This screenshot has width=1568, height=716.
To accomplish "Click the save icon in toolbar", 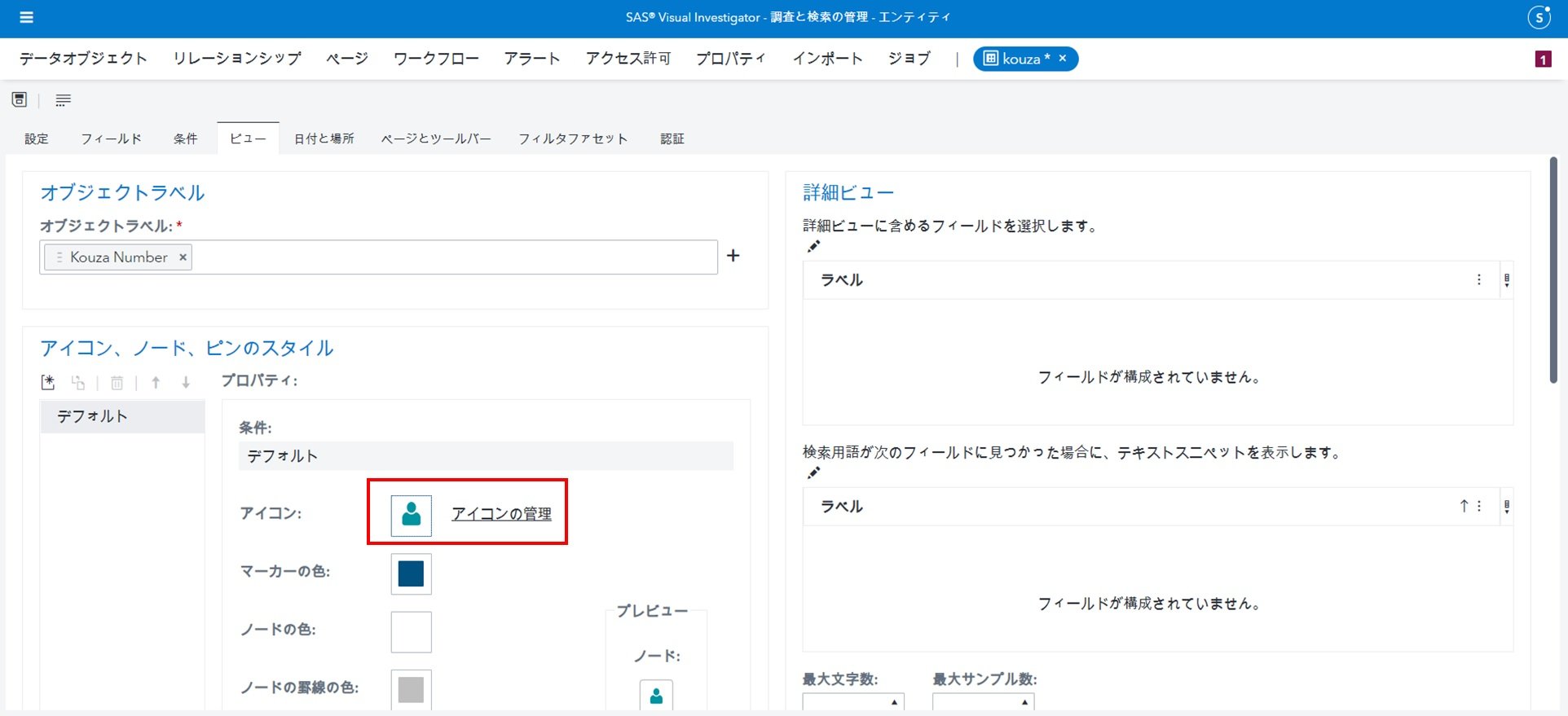I will coord(20,99).
